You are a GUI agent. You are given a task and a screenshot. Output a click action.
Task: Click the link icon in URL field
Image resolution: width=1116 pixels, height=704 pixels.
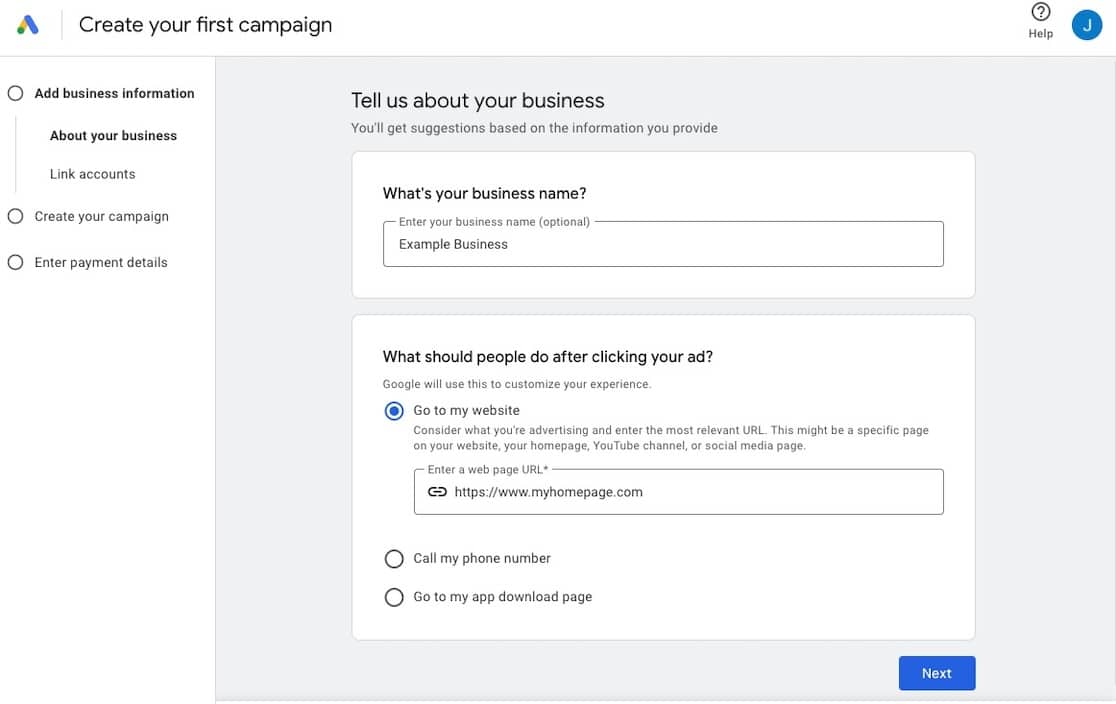tap(437, 492)
